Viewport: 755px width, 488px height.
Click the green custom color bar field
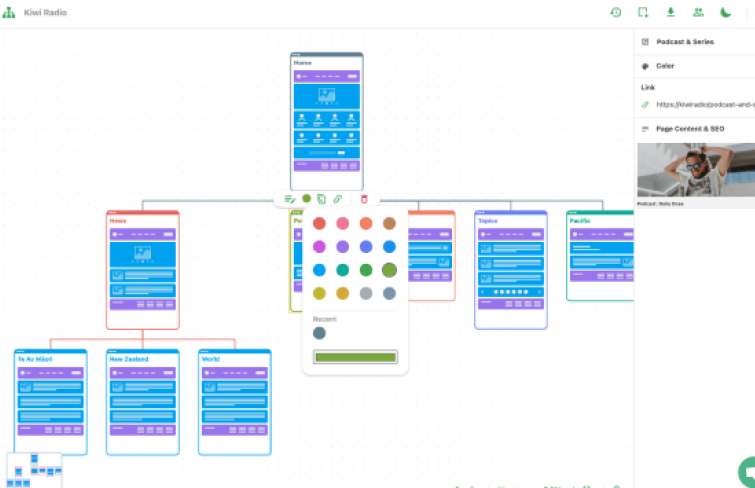pyautogui.click(x=355, y=357)
